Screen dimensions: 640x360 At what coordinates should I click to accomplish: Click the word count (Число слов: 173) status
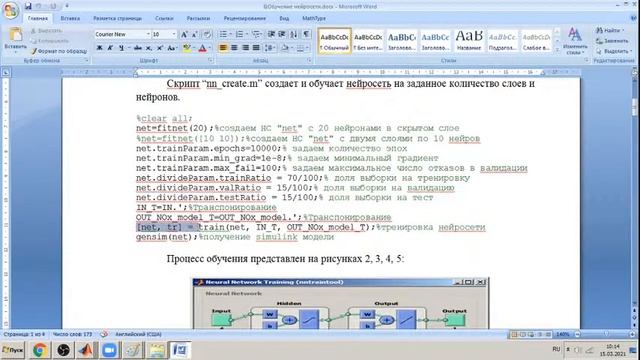tap(72, 334)
